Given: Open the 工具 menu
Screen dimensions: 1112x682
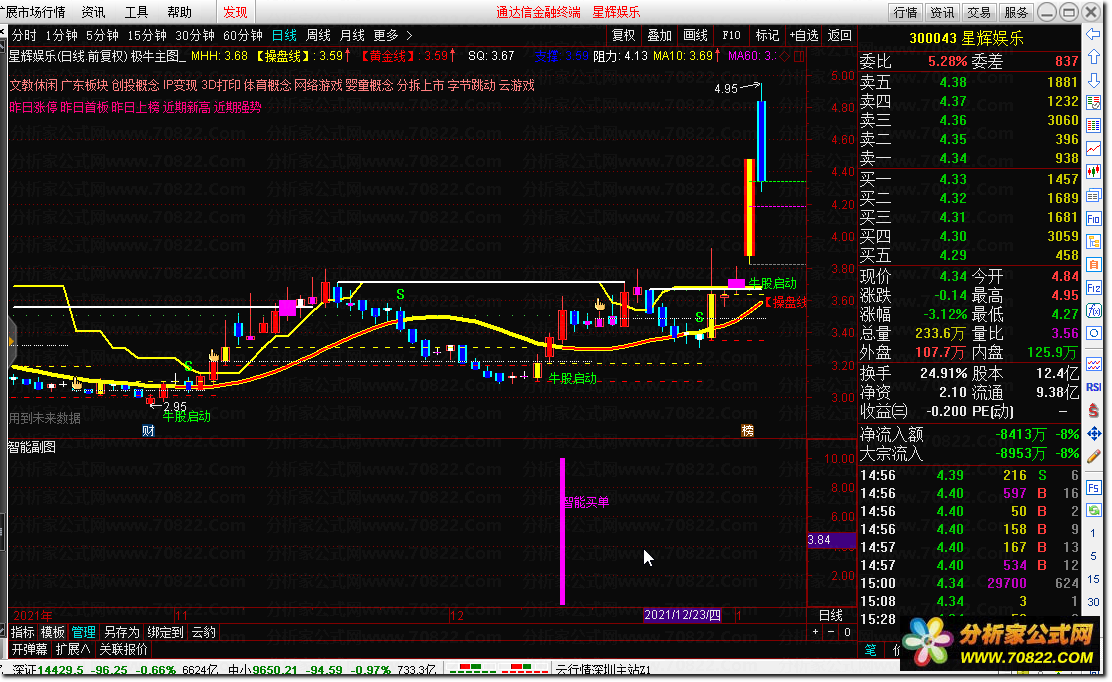Looking at the screenshot, I should [x=136, y=12].
